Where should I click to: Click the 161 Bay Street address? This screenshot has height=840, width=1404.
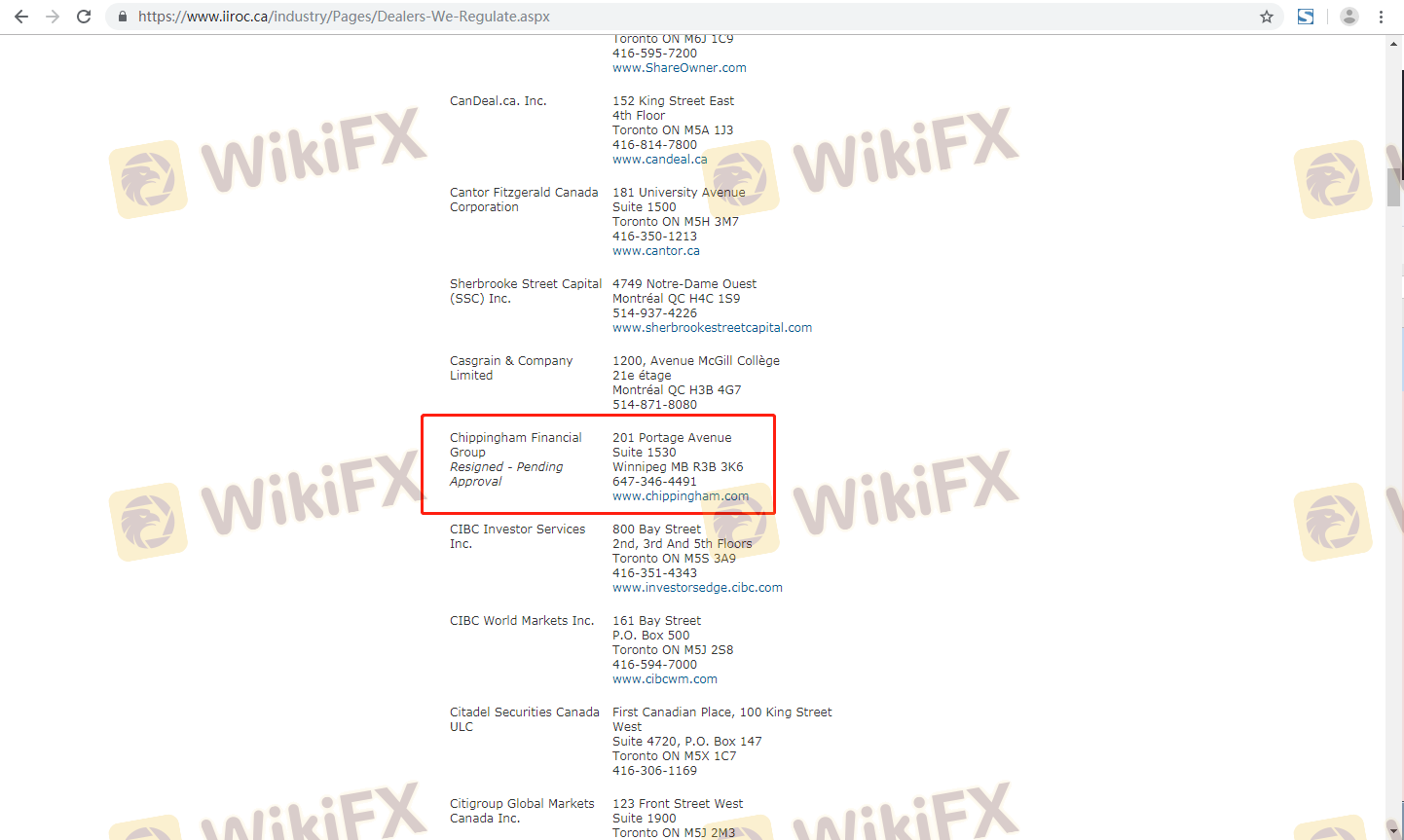pyautogui.click(x=656, y=621)
